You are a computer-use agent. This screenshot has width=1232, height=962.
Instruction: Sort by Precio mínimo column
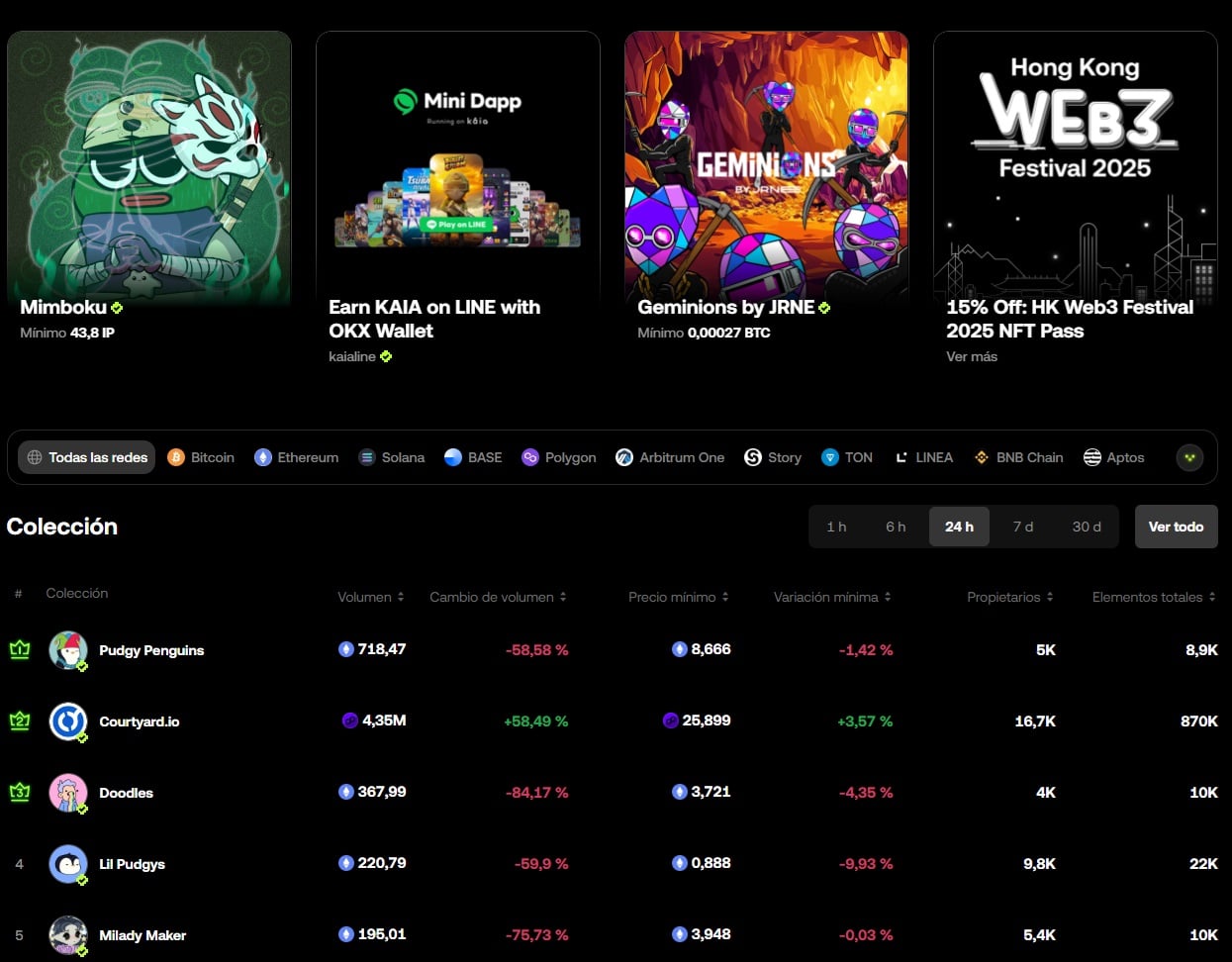tap(678, 597)
